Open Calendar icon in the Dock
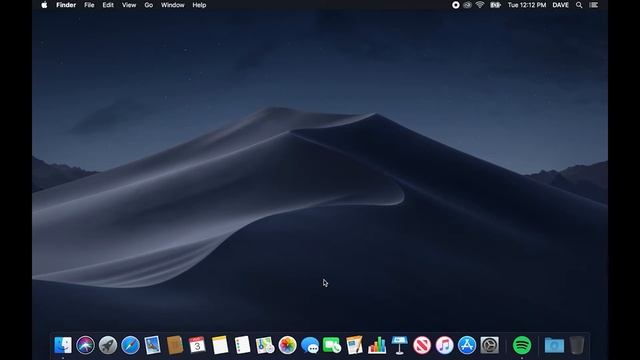The image size is (640, 360). pos(197,345)
